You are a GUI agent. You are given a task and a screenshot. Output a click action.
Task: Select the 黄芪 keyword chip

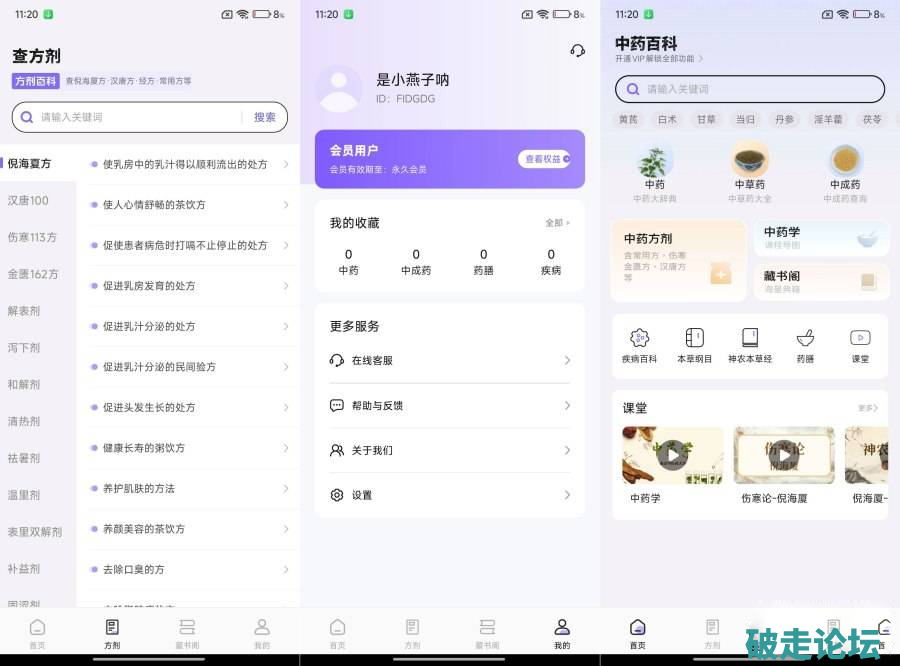(628, 119)
